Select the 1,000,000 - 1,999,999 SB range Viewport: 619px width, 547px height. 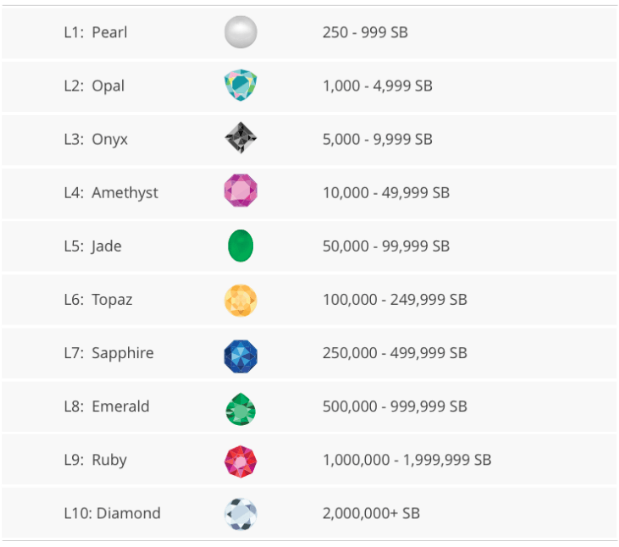coord(406,460)
